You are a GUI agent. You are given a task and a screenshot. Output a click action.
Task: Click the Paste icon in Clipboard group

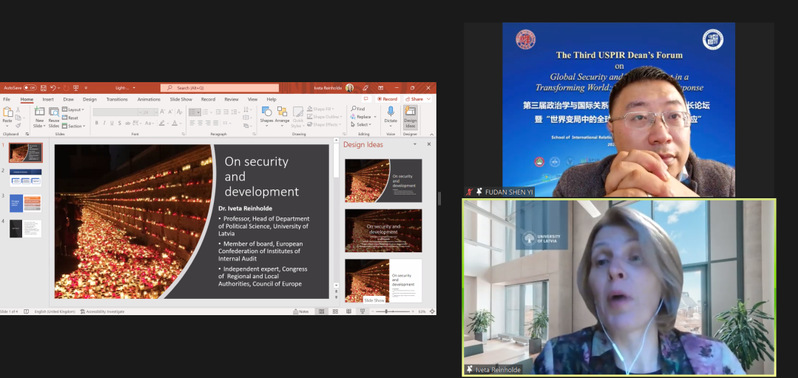[x=7, y=112]
